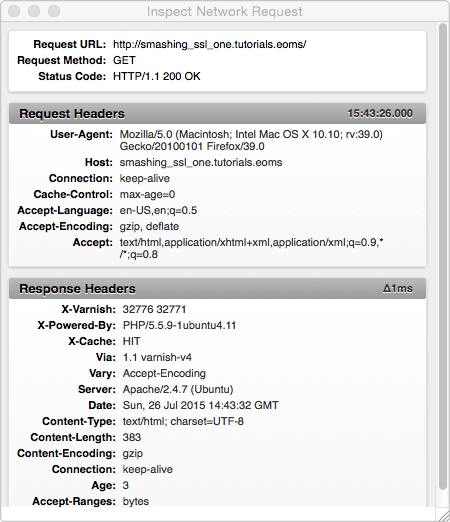
Task: Click the GET request method value
Action: pyautogui.click(x=124, y=60)
